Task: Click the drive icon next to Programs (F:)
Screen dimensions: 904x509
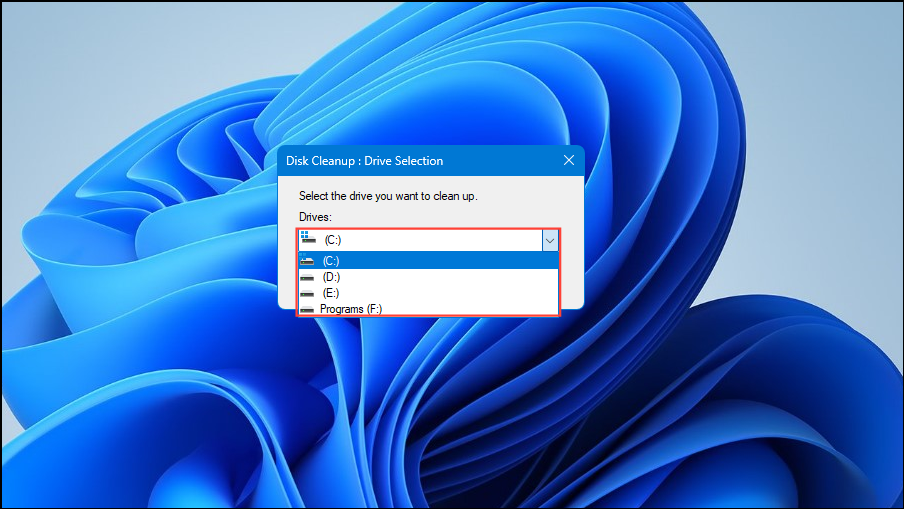Action: point(307,310)
